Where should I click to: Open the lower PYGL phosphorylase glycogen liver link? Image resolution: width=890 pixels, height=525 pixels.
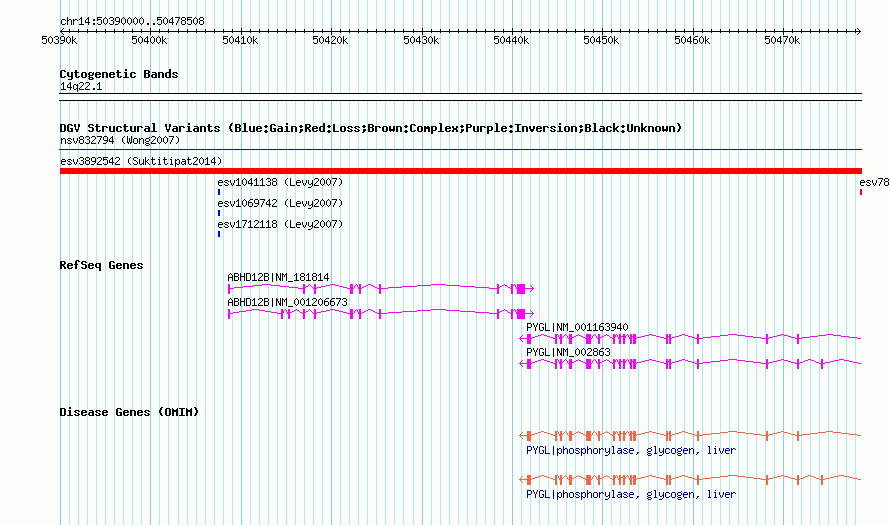(x=631, y=494)
